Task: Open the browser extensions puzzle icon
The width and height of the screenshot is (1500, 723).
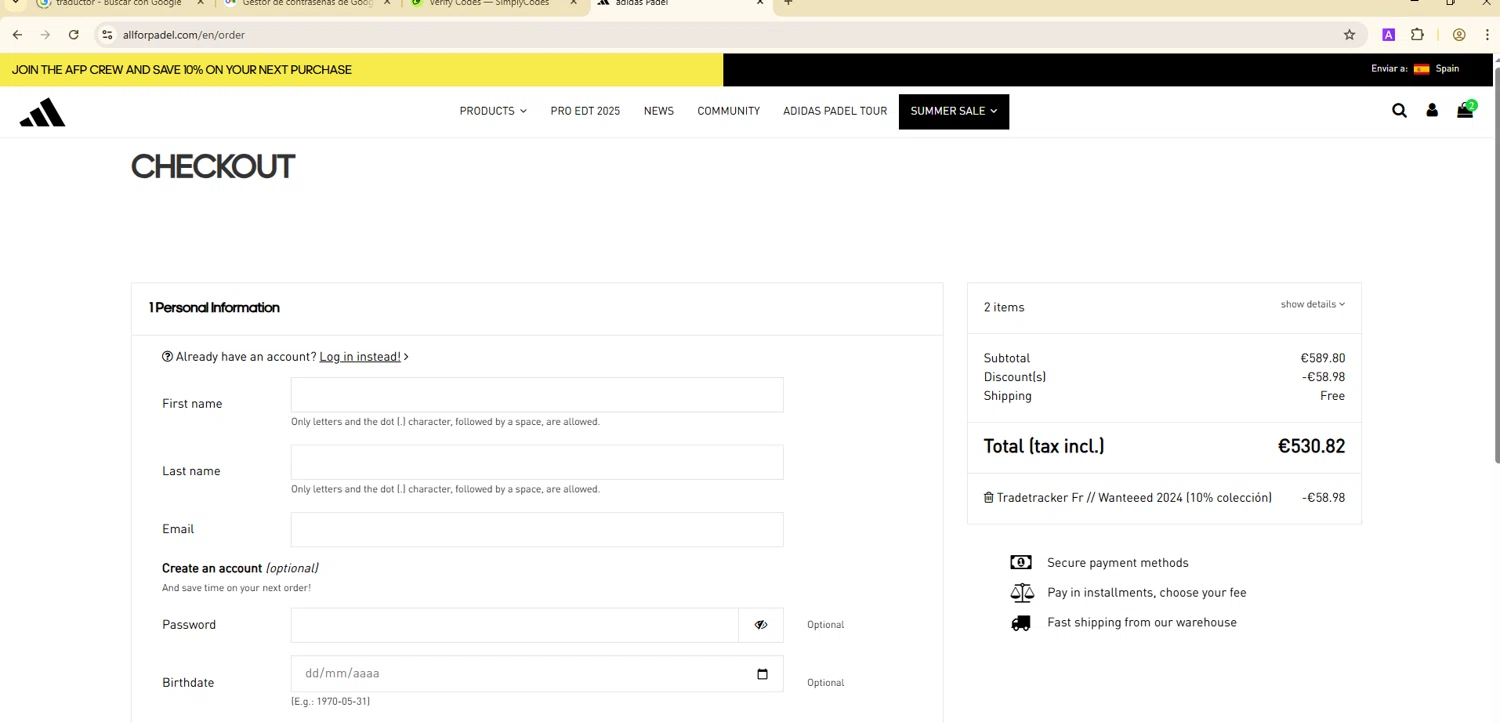Action: (x=1417, y=35)
